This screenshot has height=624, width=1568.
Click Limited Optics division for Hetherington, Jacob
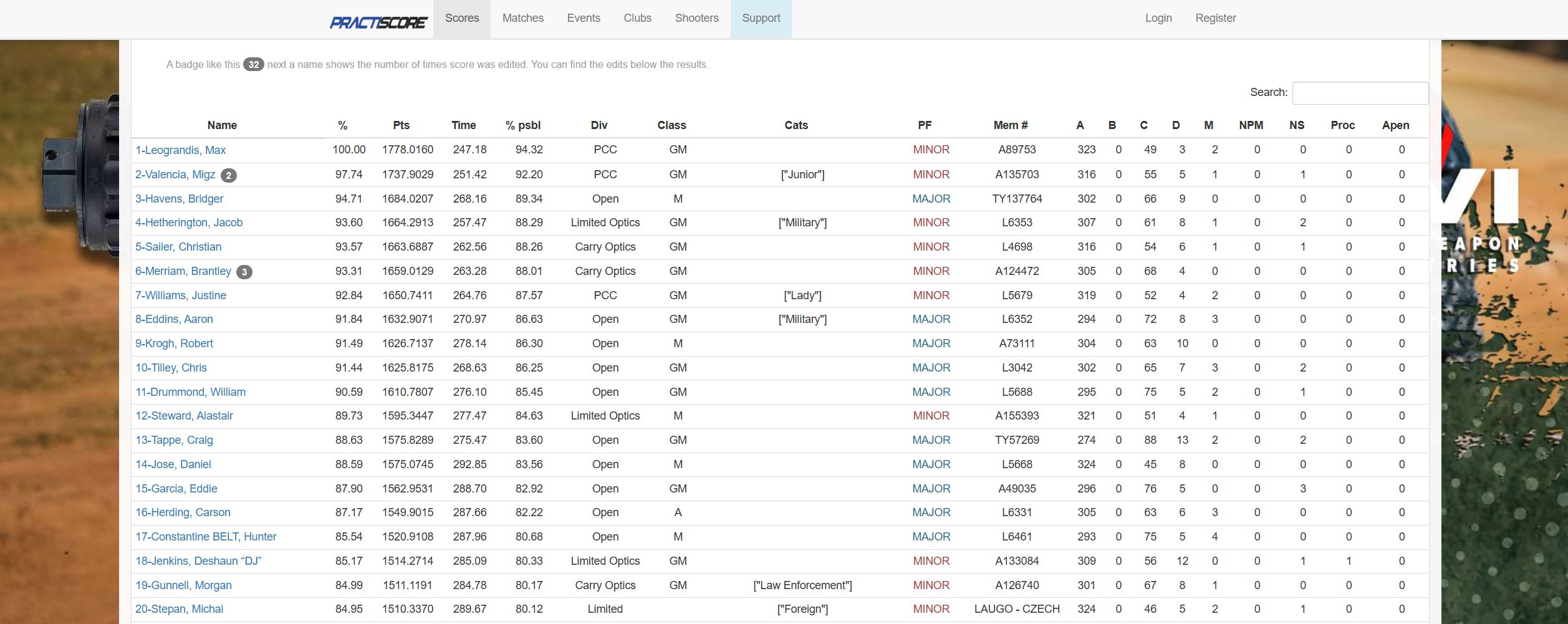point(605,223)
